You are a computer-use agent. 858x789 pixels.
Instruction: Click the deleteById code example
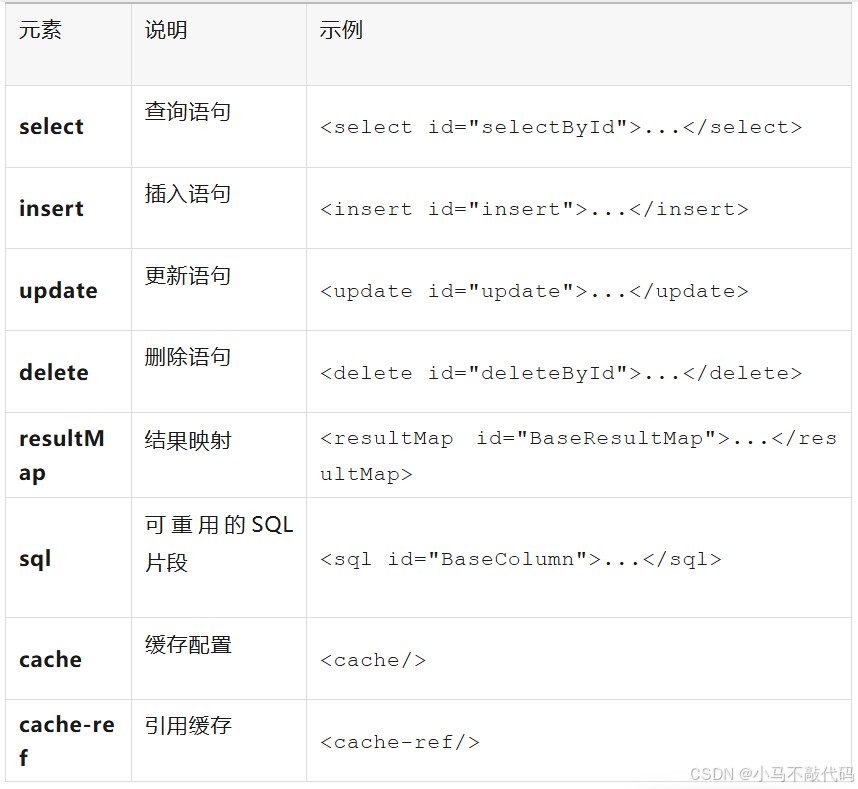(561, 374)
